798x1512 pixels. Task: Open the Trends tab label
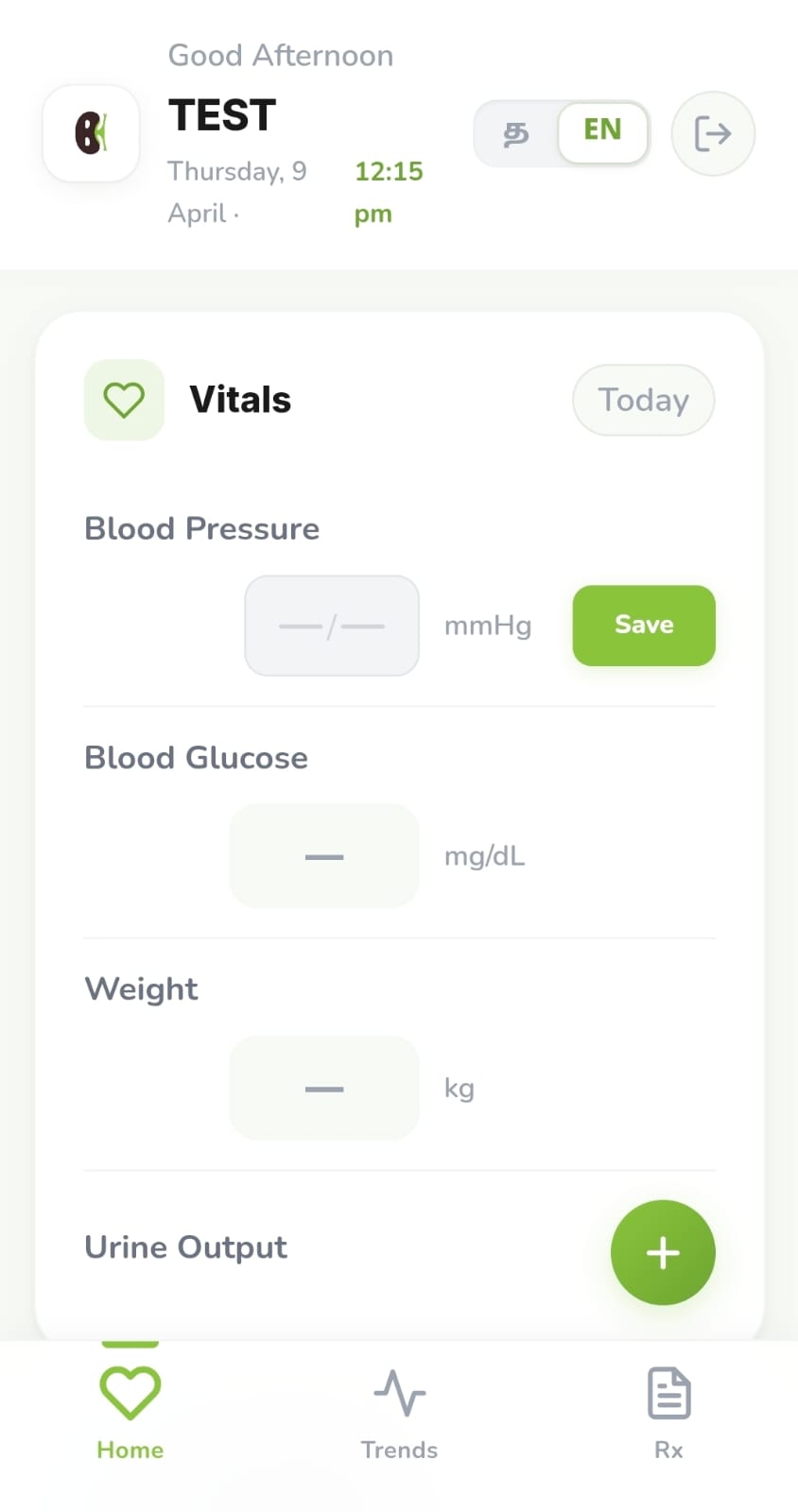(399, 1450)
